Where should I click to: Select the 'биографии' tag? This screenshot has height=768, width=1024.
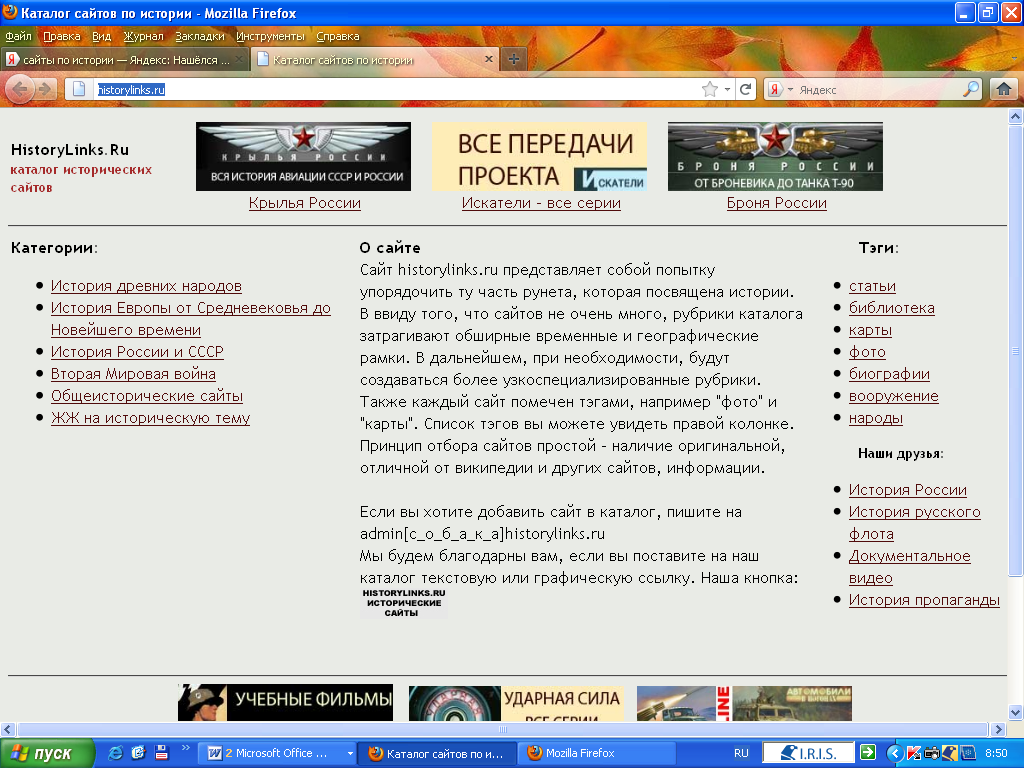pyautogui.click(x=889, y=374)
